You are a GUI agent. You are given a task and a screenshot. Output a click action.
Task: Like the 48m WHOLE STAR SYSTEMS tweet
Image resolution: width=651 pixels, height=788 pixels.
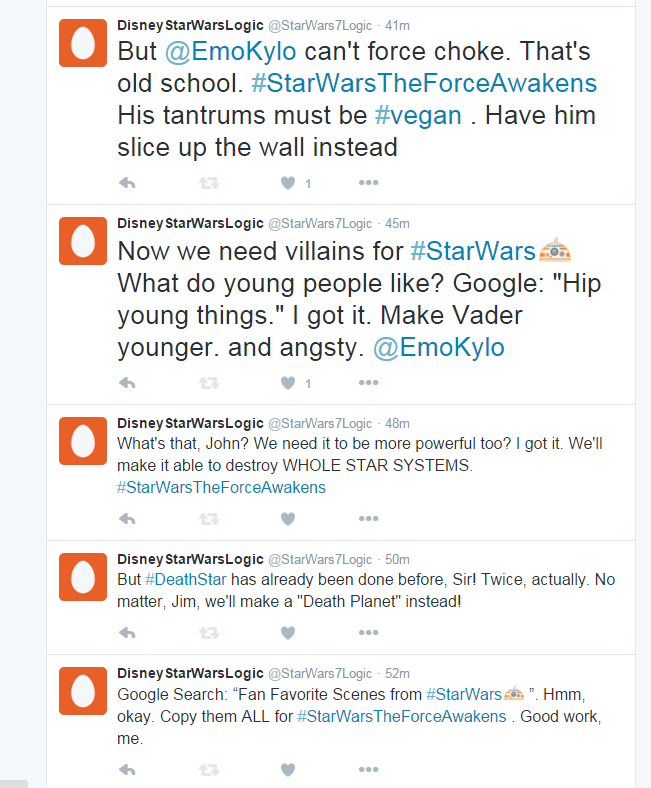click(288, 519)
